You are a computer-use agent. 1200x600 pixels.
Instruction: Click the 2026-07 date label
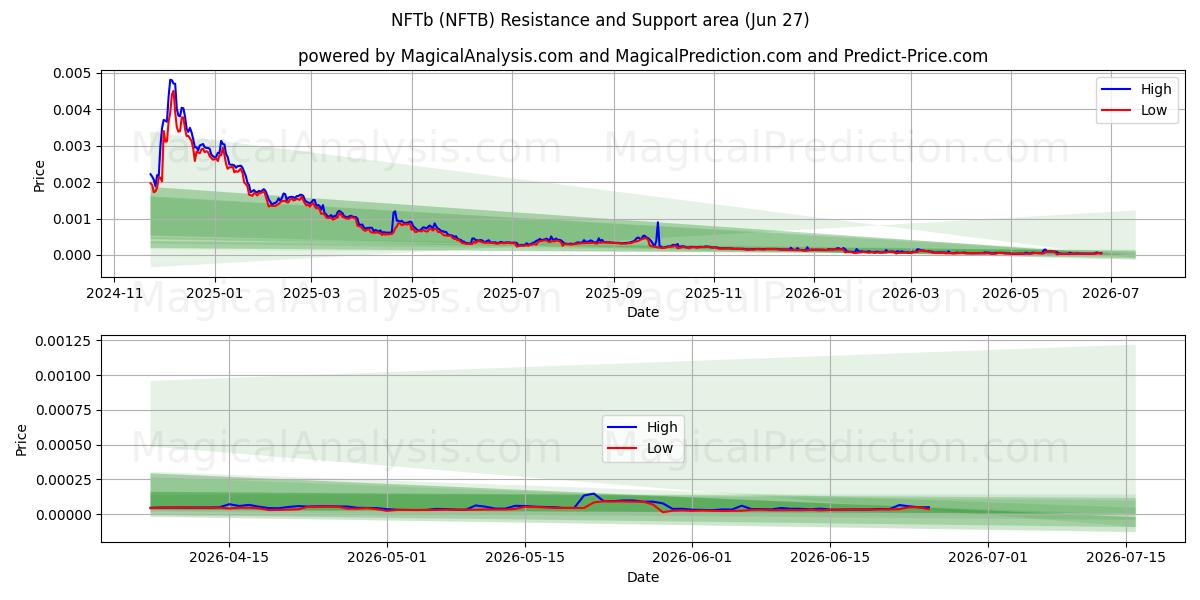coord(1111,293)
